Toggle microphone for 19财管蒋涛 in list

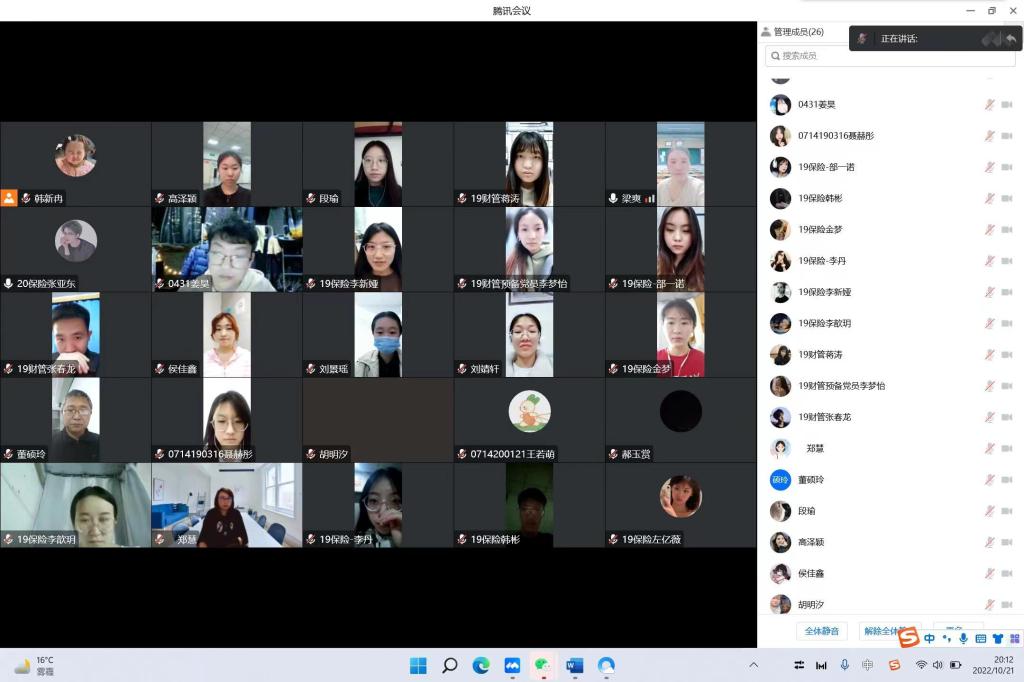[x=989, y=354]
